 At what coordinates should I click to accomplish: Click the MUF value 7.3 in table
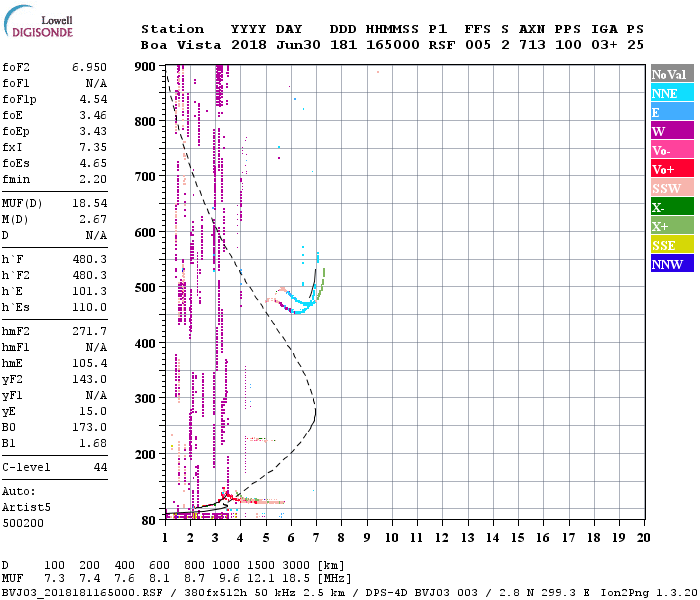54,579
